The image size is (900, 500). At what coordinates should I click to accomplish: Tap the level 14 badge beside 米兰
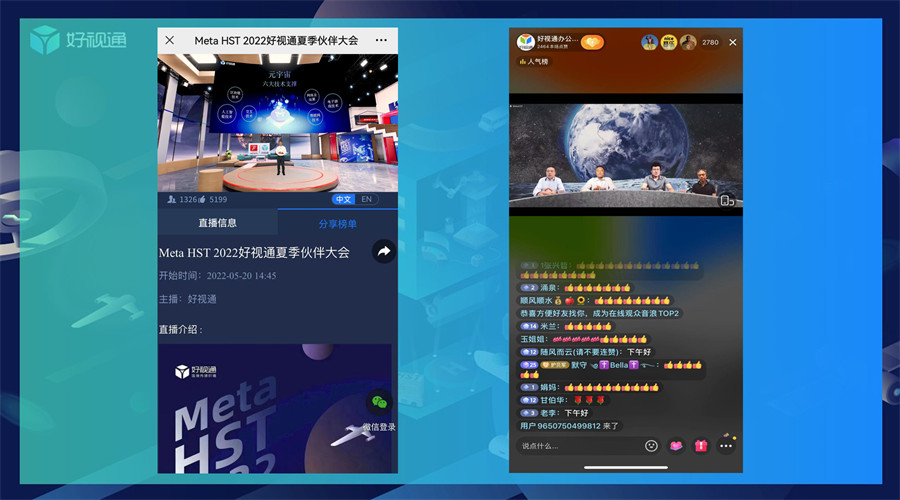[x=529, y=326]
